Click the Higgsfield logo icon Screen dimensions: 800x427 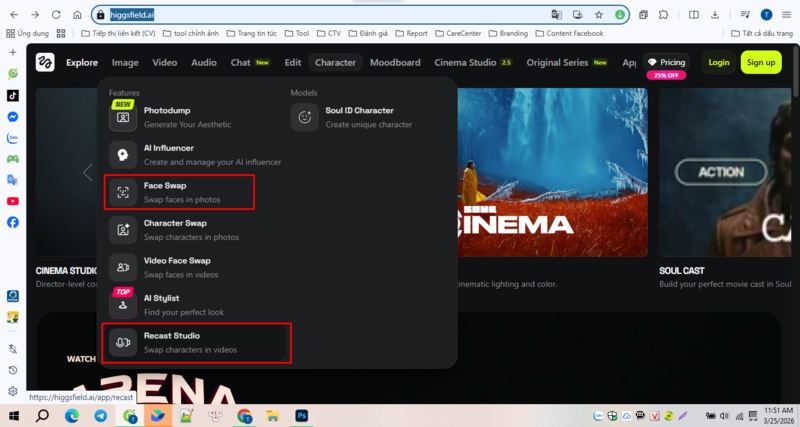[45, 62]
